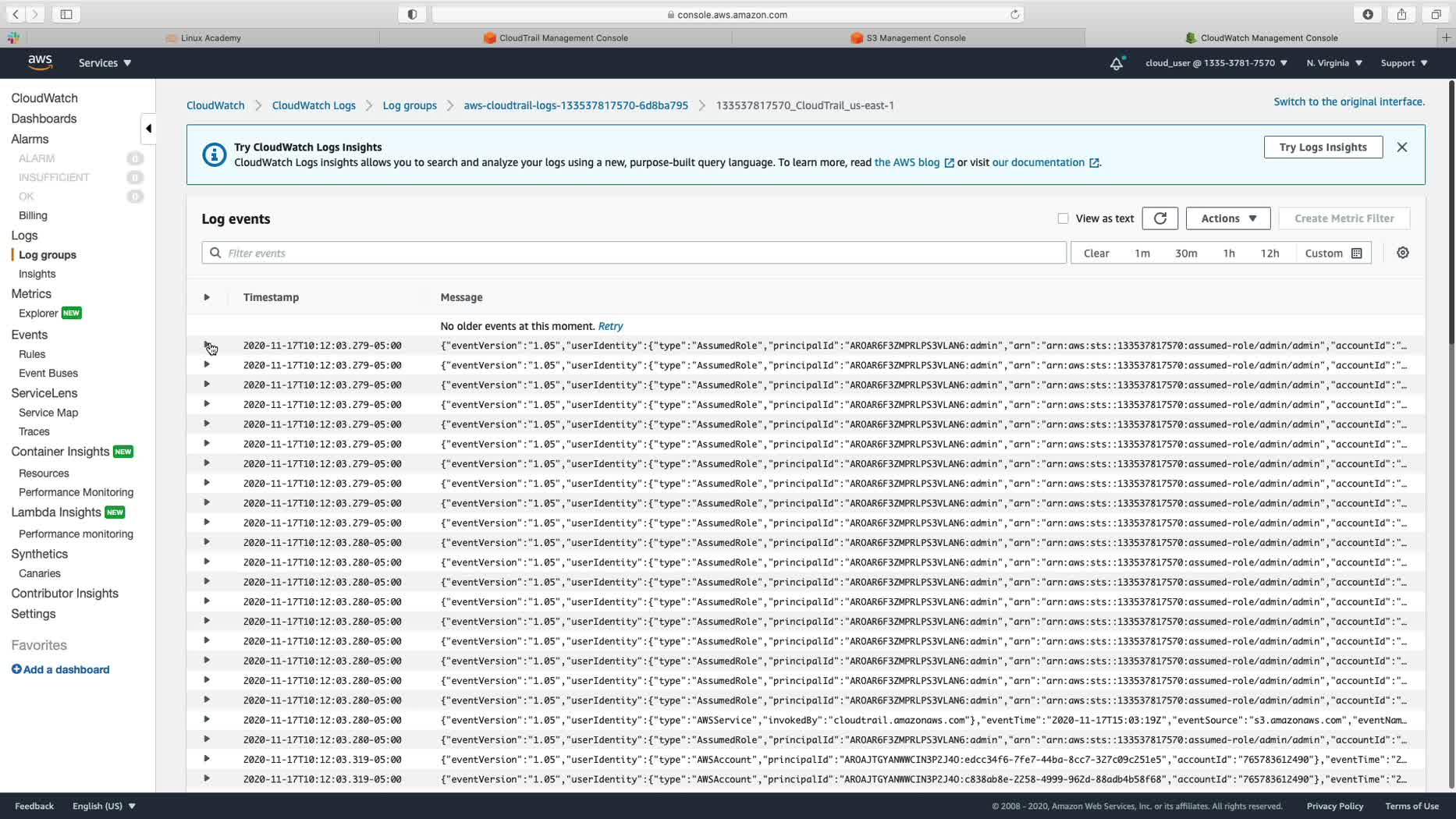Switch to S3 Management Console tab
The image size is (1456, 819).
908,37
